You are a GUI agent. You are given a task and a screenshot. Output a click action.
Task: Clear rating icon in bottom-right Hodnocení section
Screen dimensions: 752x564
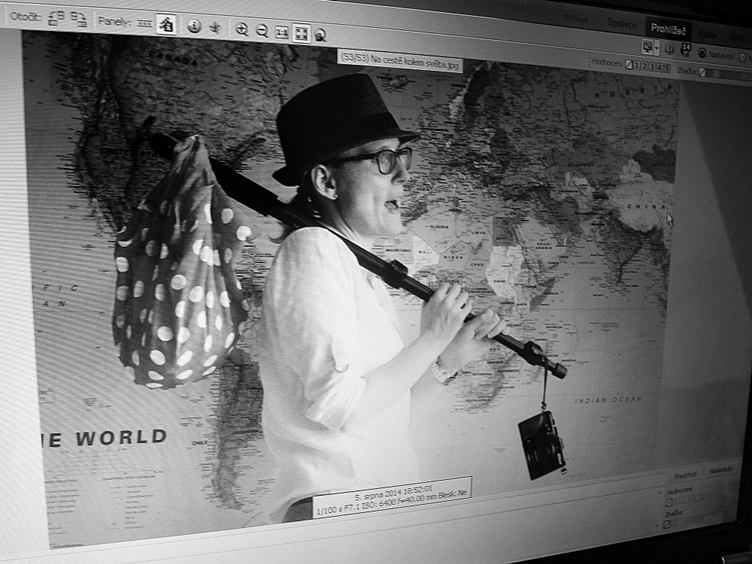(x=669, y=502)
